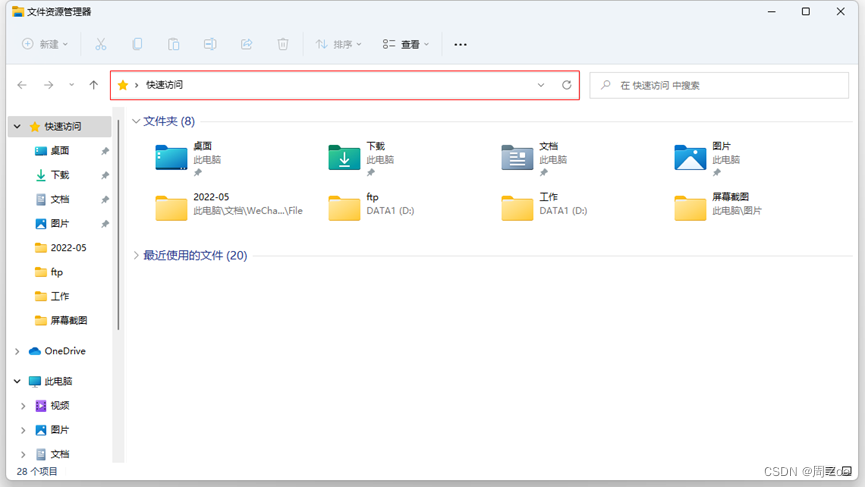Image resolution: width=865 pixels, height=487 pixels.
Task: Expand 视频 under 此电脑
Action: pos(23,406)
